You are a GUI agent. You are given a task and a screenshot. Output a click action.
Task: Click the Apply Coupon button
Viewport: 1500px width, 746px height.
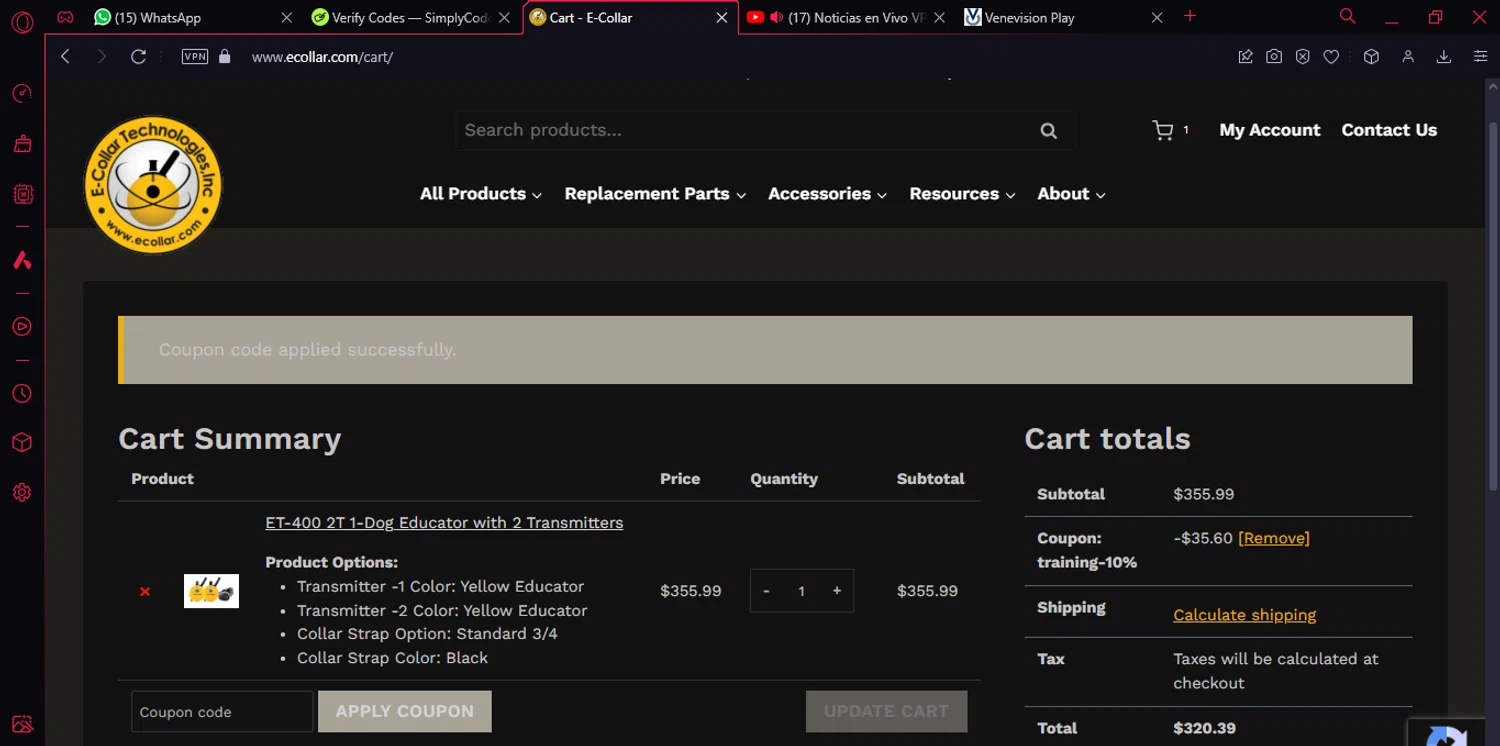[405, 711]
